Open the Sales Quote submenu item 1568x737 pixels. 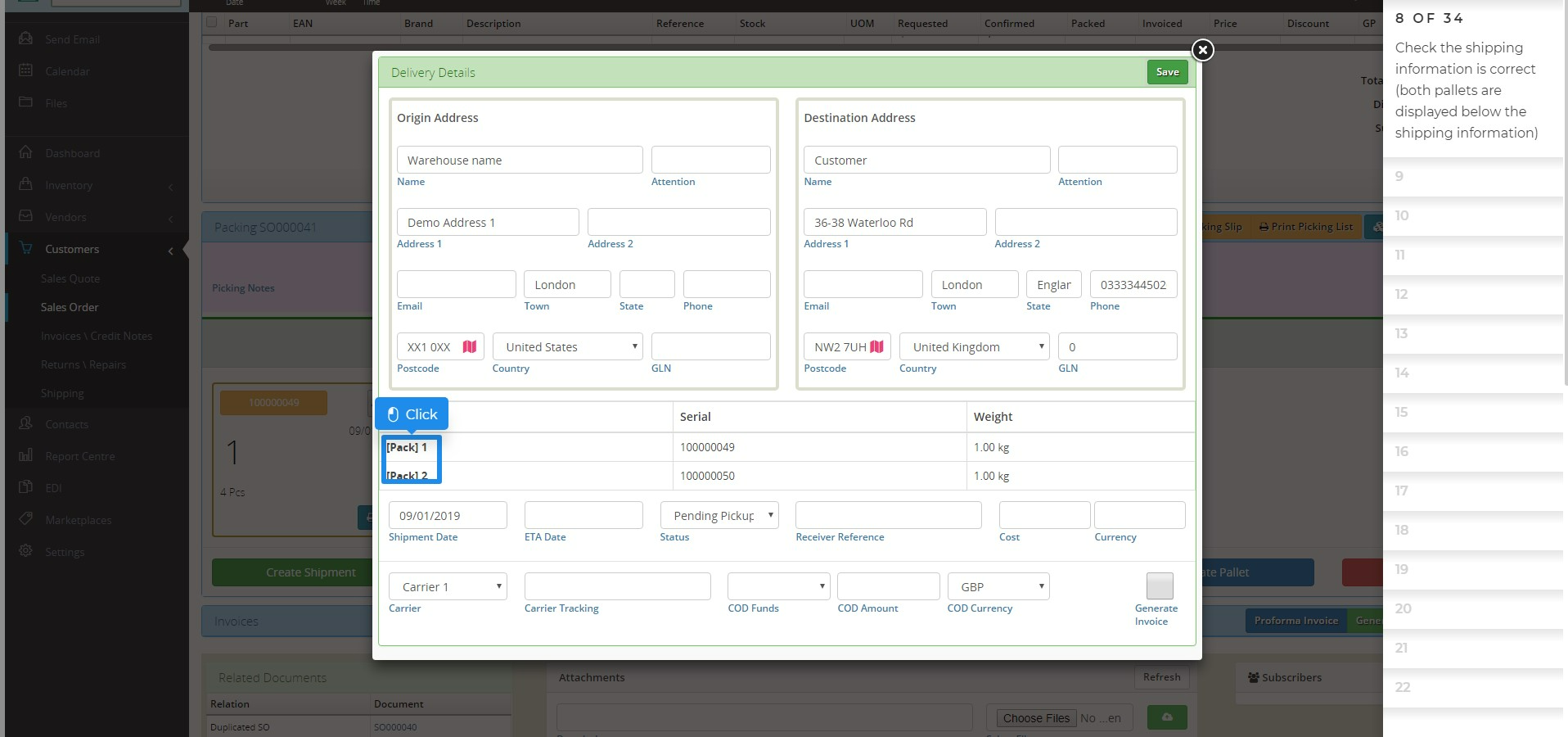point(70,278)
